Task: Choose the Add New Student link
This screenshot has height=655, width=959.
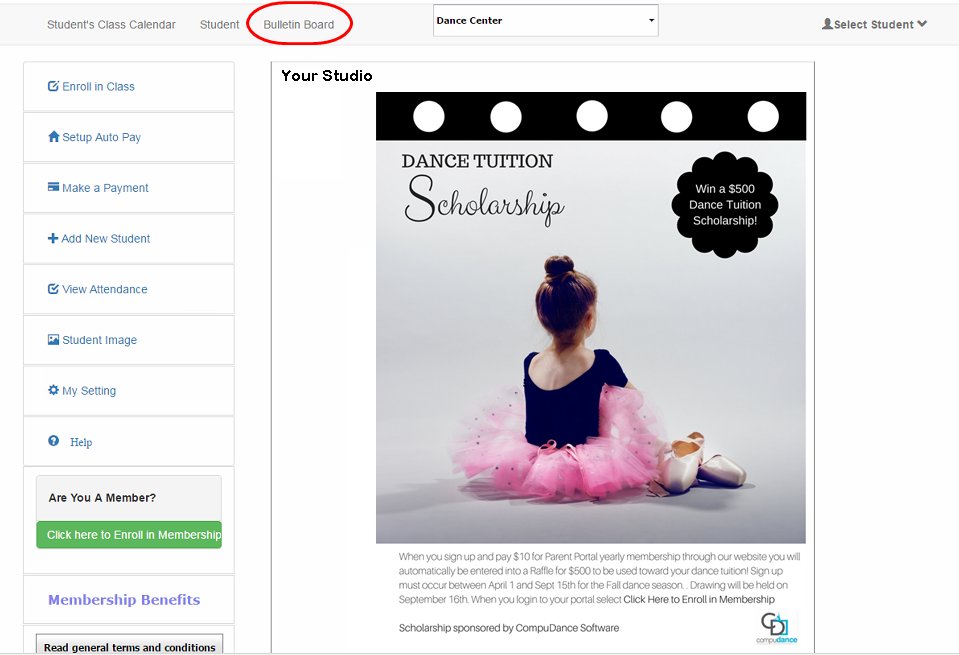Action: click(x=106, y=239)
